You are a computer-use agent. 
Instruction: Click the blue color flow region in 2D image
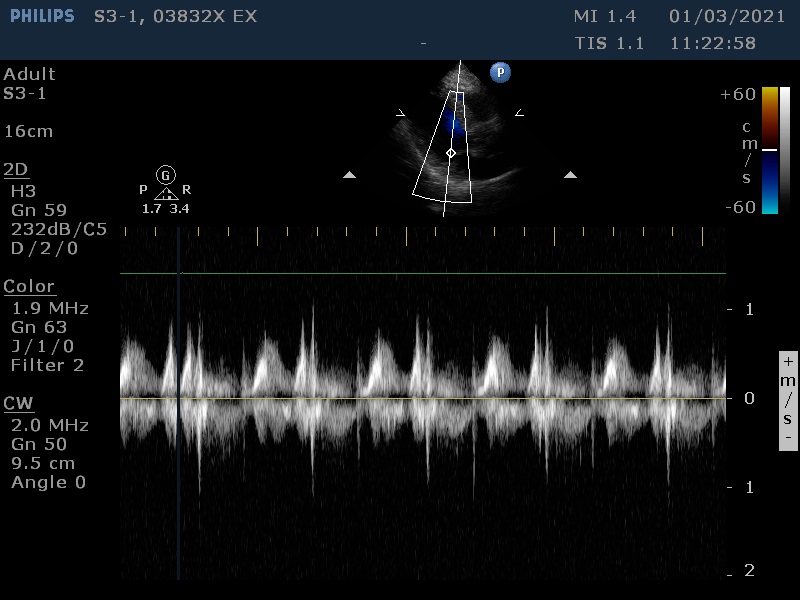[456, 123]
